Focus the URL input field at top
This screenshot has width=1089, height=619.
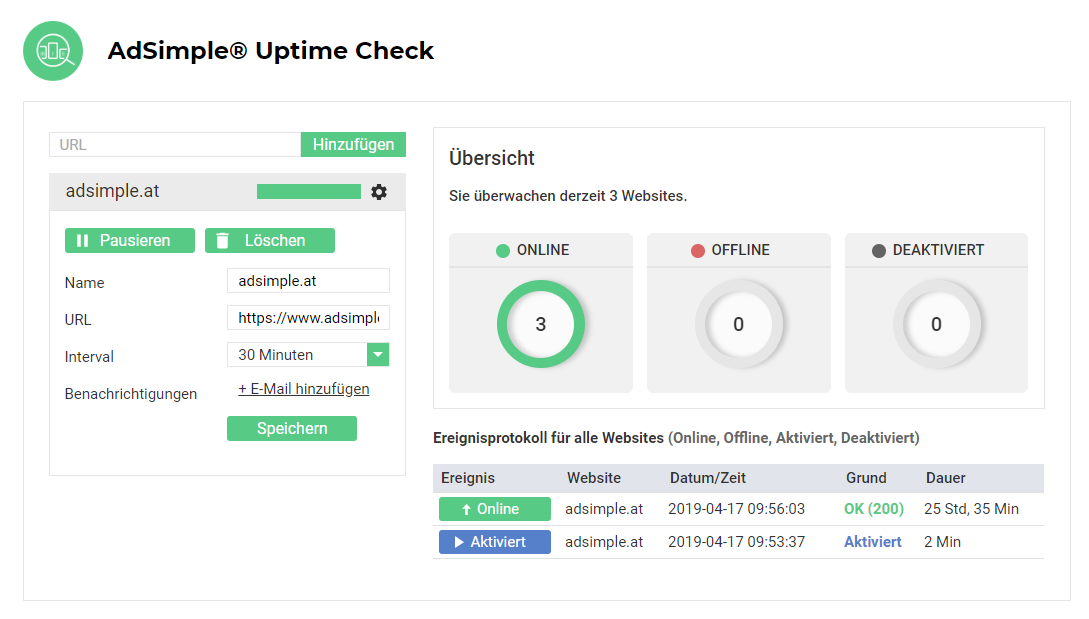point(175,145)
